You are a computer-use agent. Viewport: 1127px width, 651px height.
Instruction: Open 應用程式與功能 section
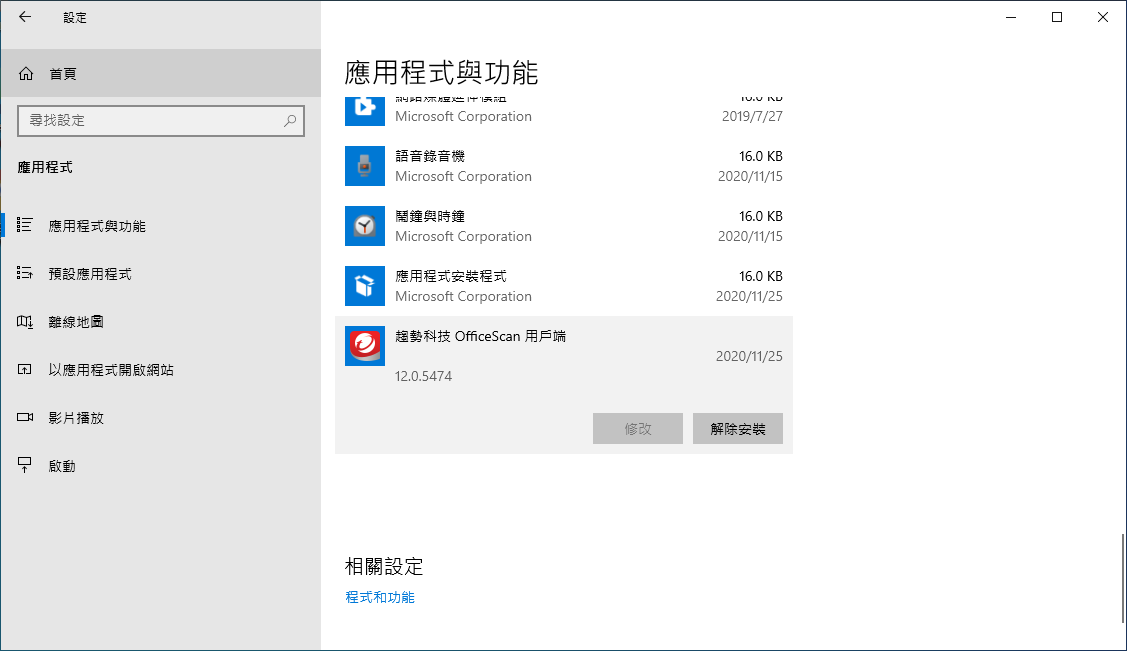click(x=161, y=226)
